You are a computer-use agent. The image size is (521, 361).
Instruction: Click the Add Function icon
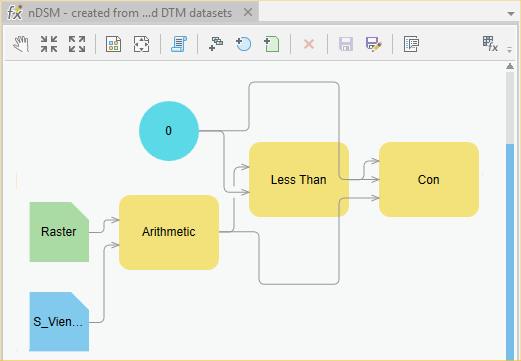pos(216,44)
